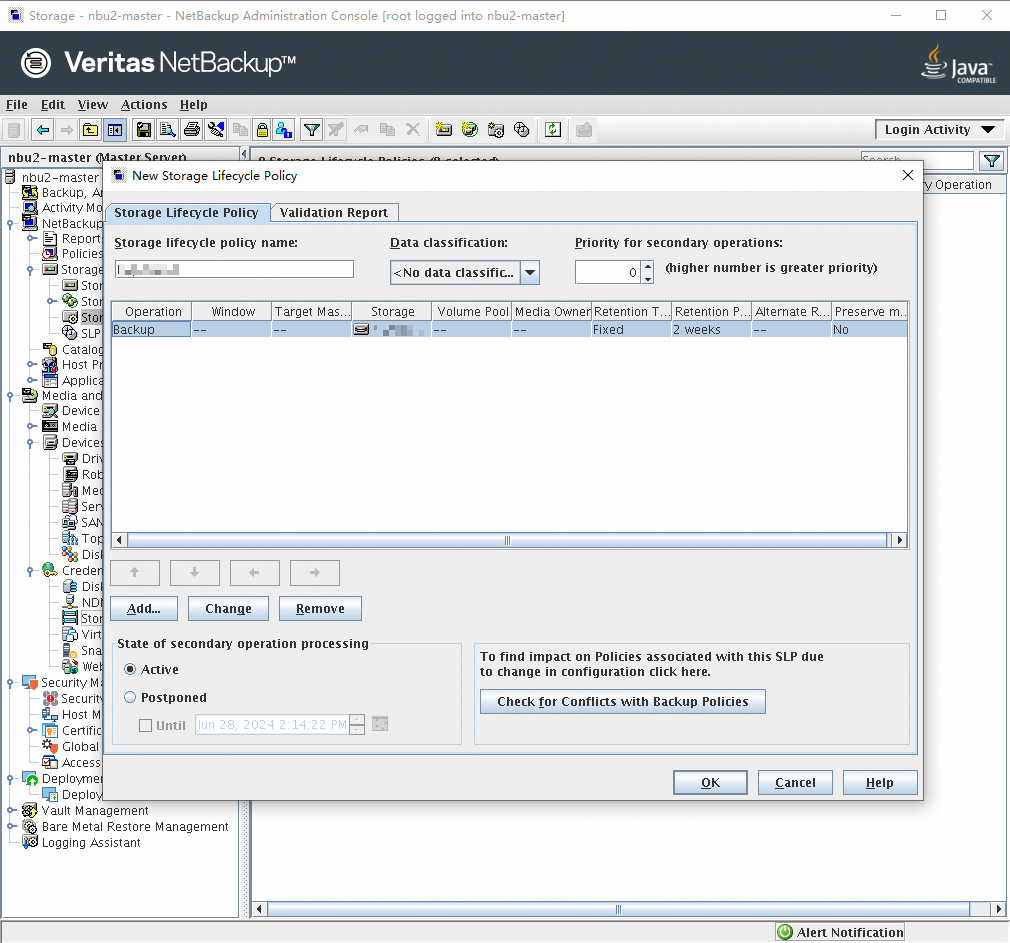Click the Add... button
The image size is (1010, 943).
point(144,609)
